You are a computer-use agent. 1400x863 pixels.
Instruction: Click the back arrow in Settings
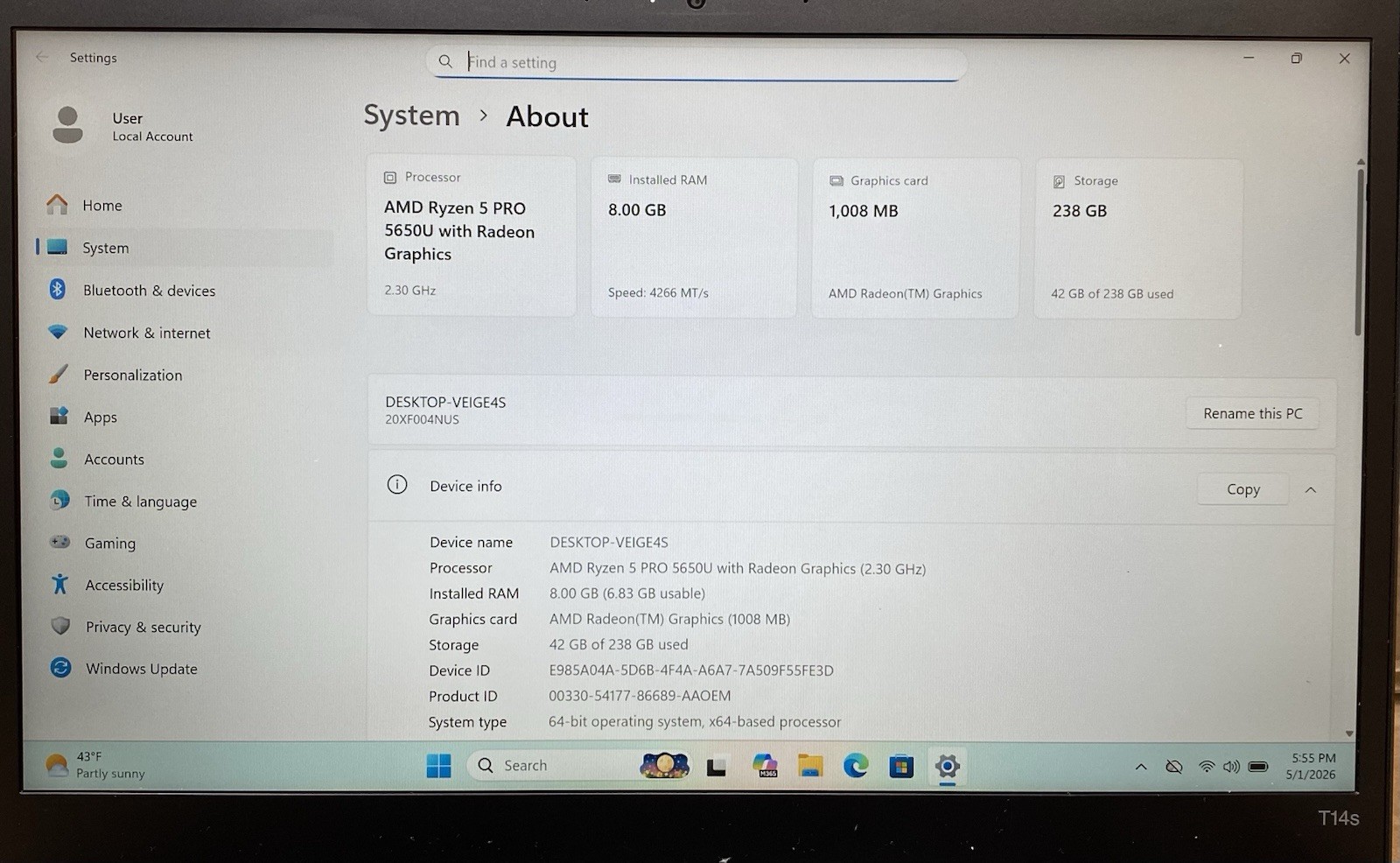coord(42,57)
